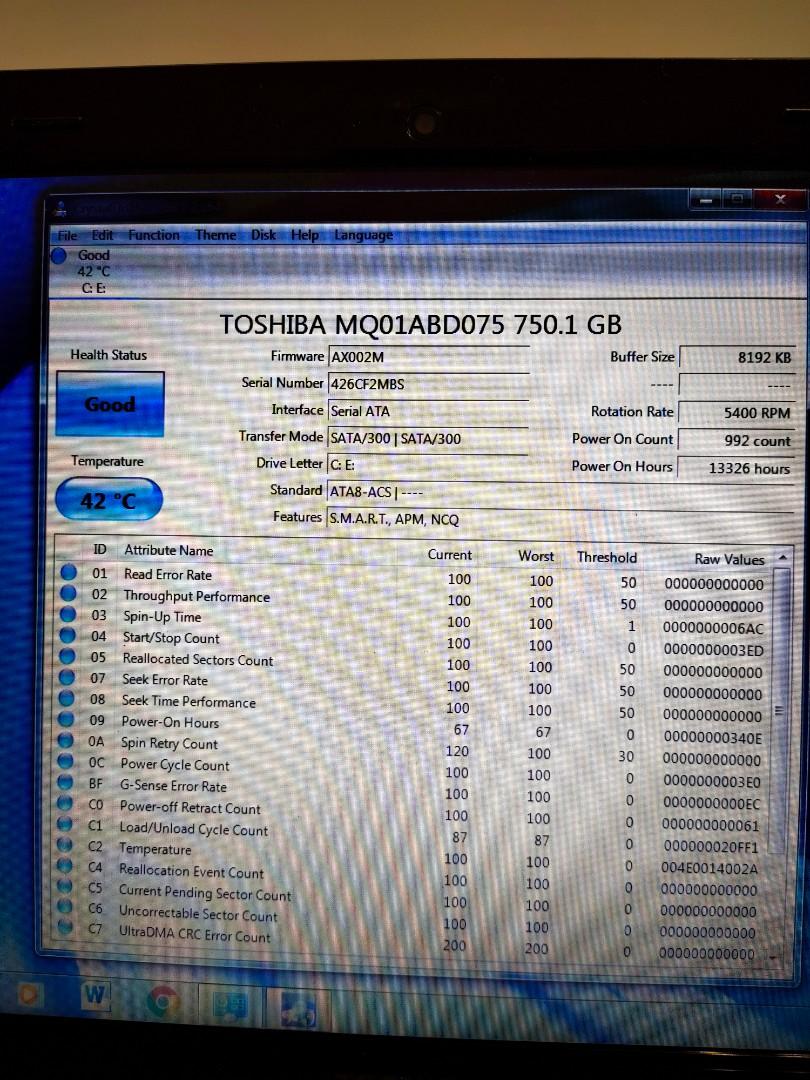Click the status circle for Read Error Rate
This screenshot has height=1080, width=810.
pyautogui.click(x=68, y=572)
